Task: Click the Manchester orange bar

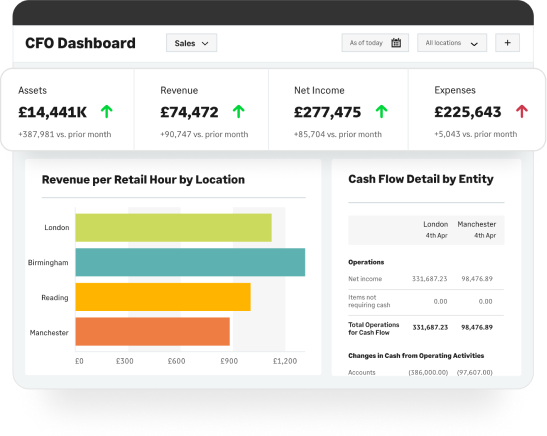Action: click(x=152, y=331)
